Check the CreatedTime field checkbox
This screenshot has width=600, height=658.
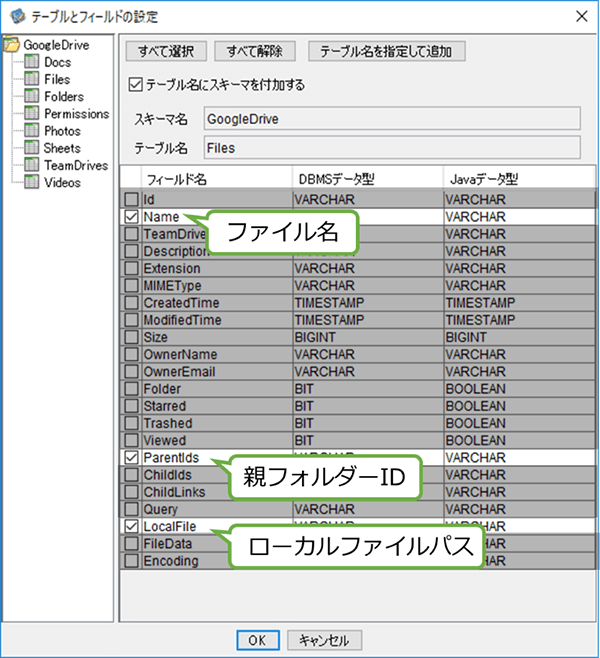point(131,303)
